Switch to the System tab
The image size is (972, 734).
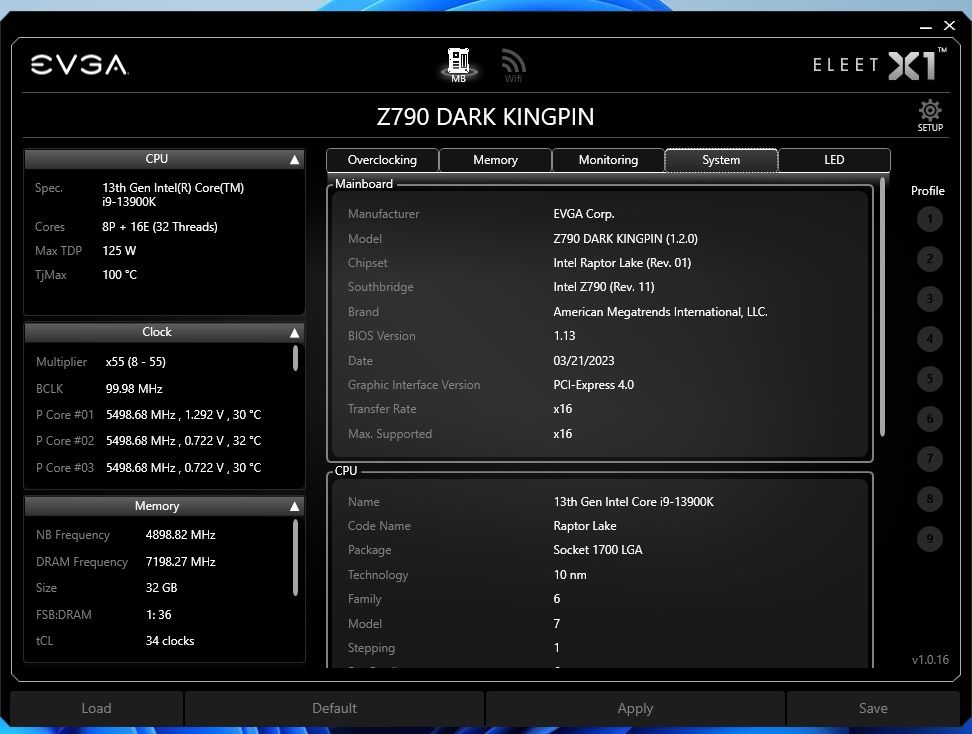coord(721,160)
